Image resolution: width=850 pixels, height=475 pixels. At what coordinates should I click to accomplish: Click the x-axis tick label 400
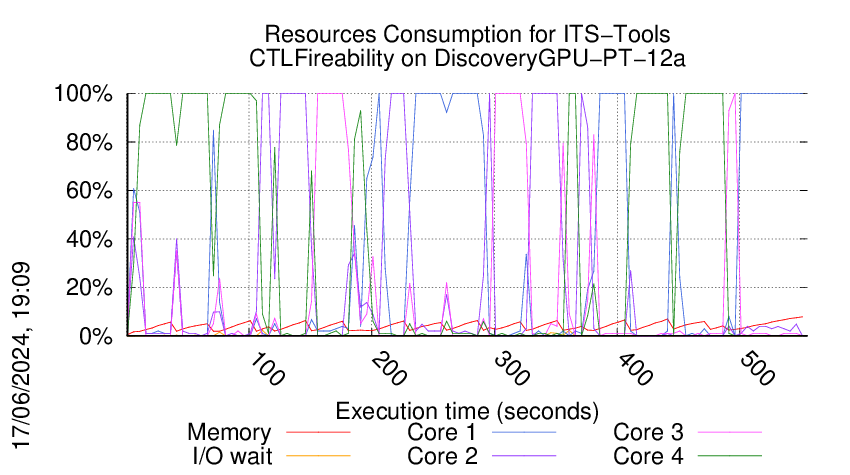click(634, 369)
